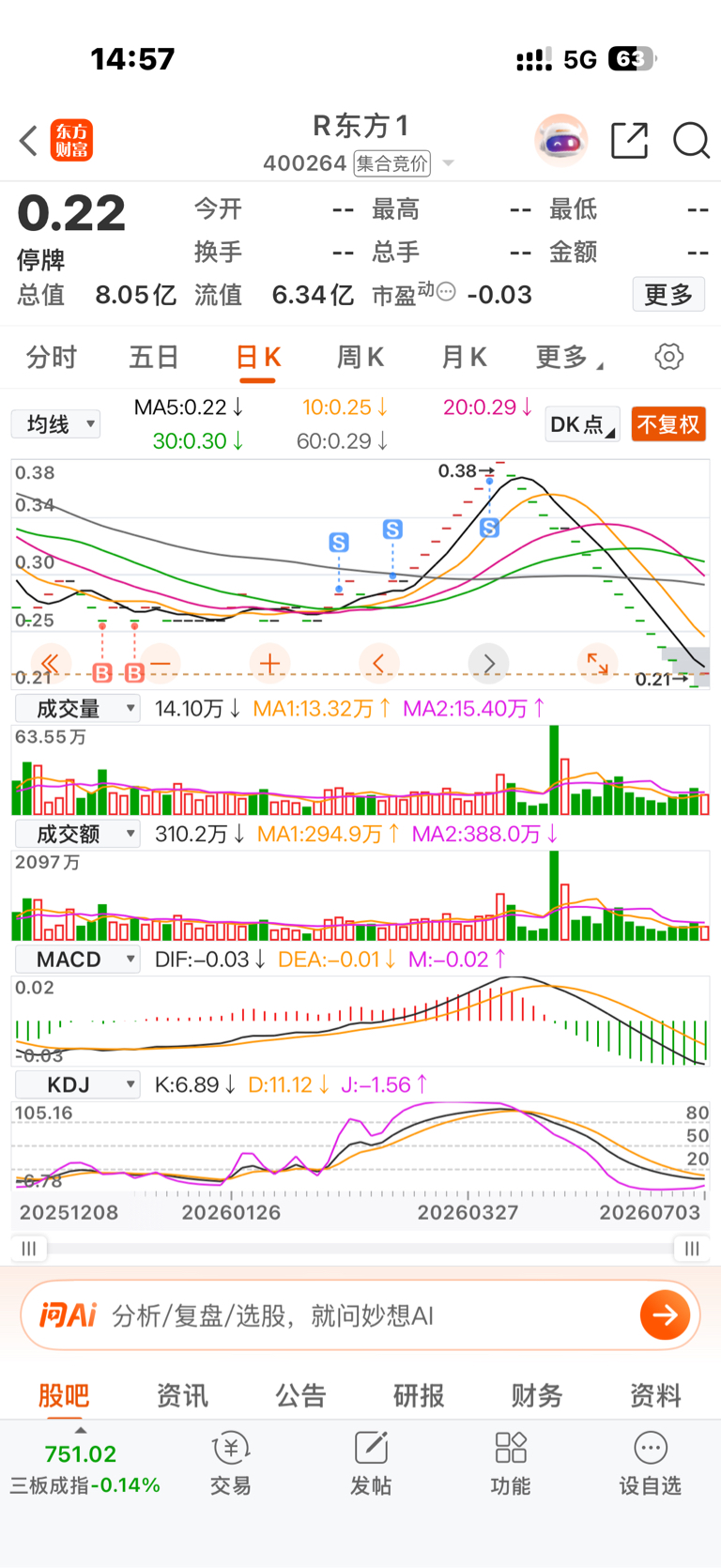The height and width of the screenshot is (1568, 721).
Task: Tap the 问AI query input field
Action: pos(360,1314)
